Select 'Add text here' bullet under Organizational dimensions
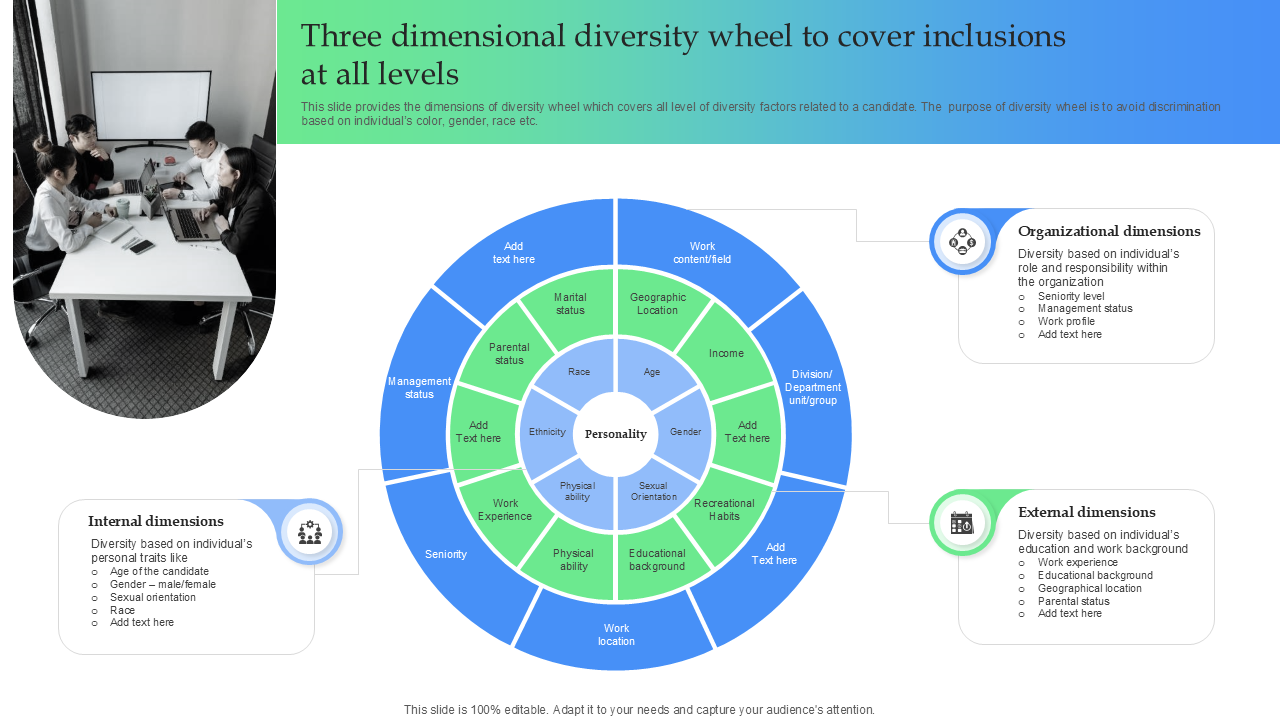Viewport: 1280px width, 720px height. (x=1070, y=335)
